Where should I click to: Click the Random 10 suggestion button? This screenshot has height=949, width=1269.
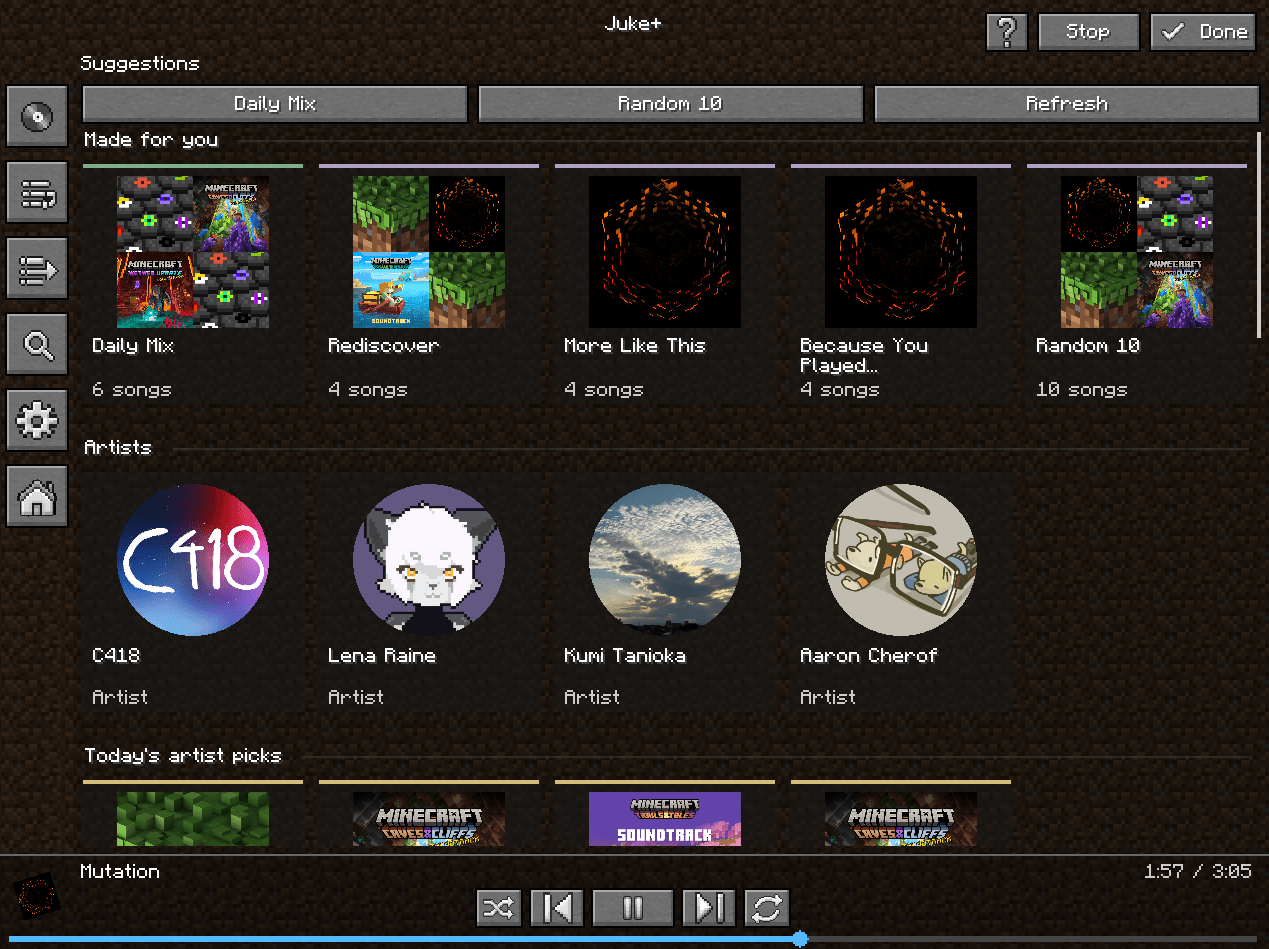671,104
